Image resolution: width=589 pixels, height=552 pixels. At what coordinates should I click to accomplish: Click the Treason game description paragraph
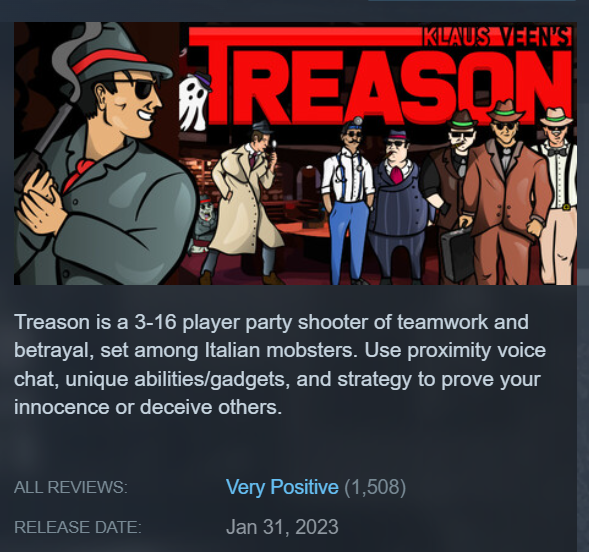[280, 365]
